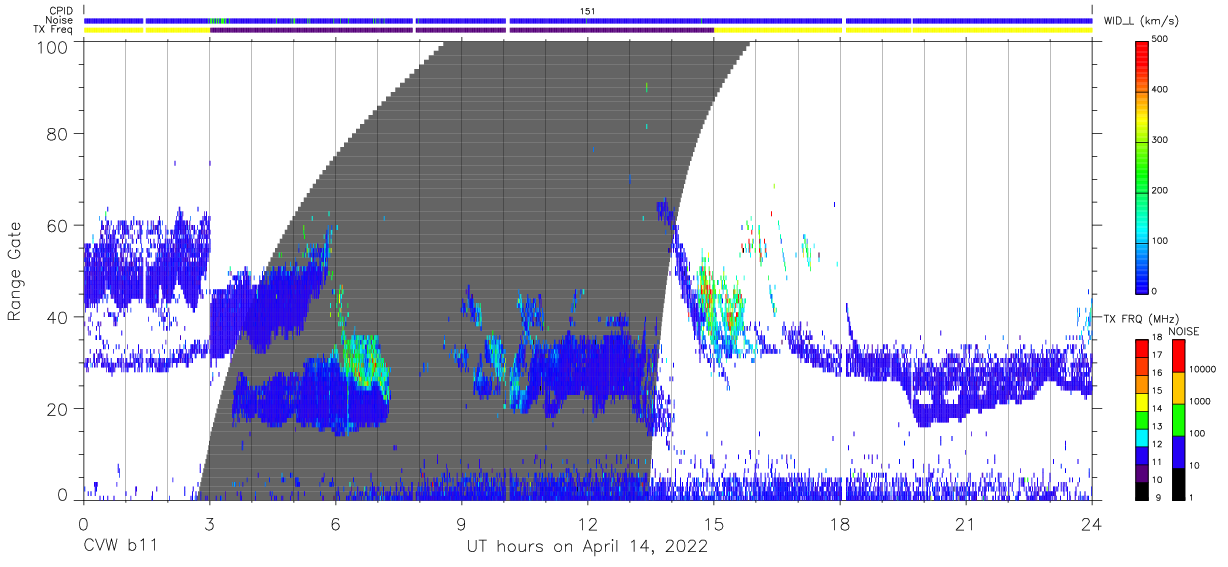Click the 'TX FRQ (MHz)' legend title

pos(1141,318)
